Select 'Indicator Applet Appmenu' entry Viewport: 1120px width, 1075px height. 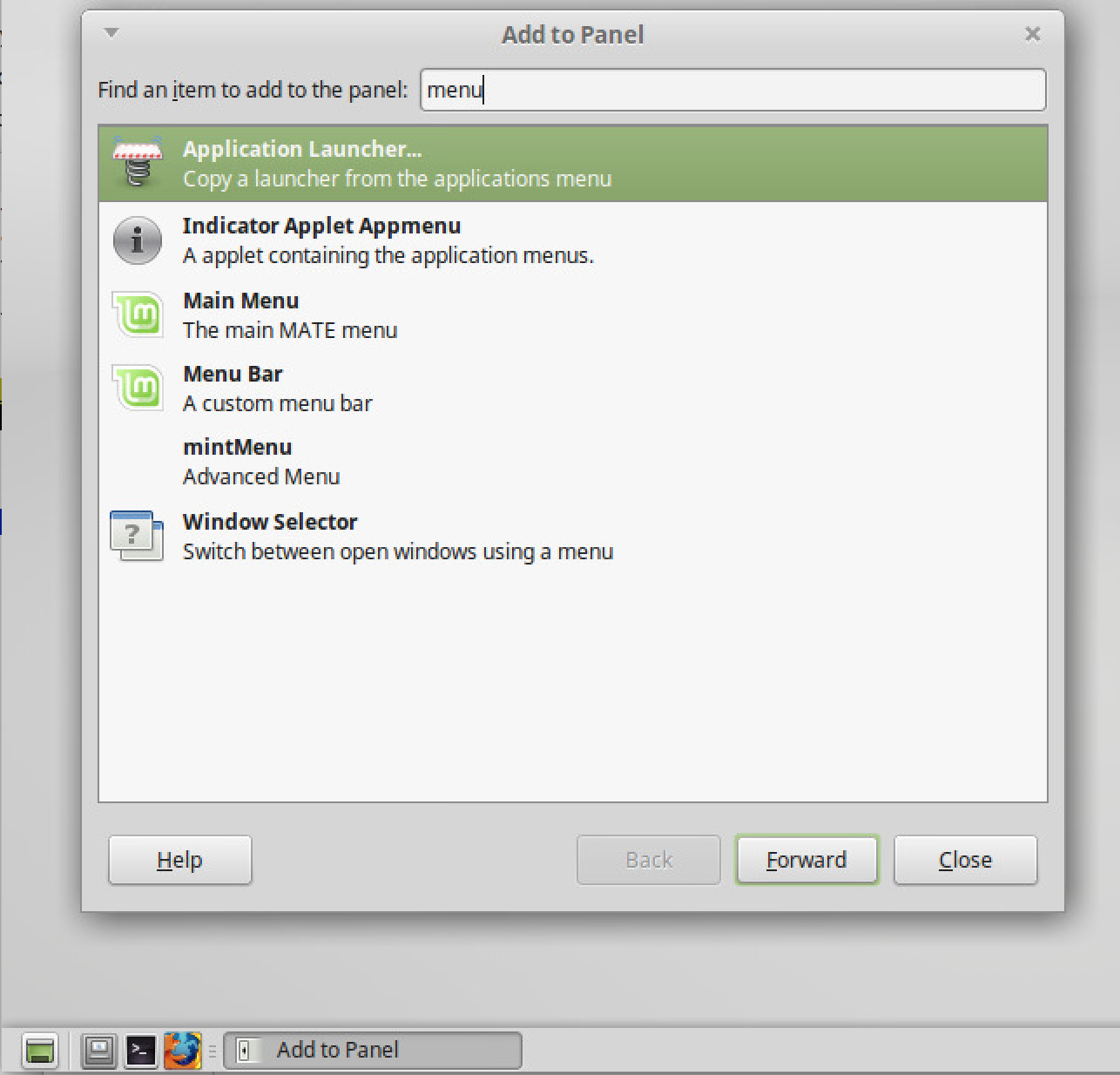click(x=573, y=240)
